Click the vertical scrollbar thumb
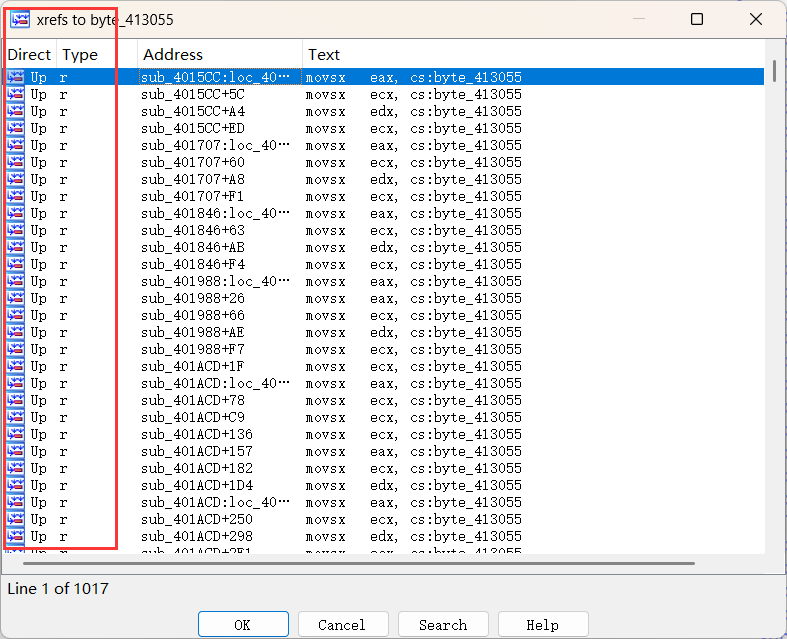 click(774, 72)
